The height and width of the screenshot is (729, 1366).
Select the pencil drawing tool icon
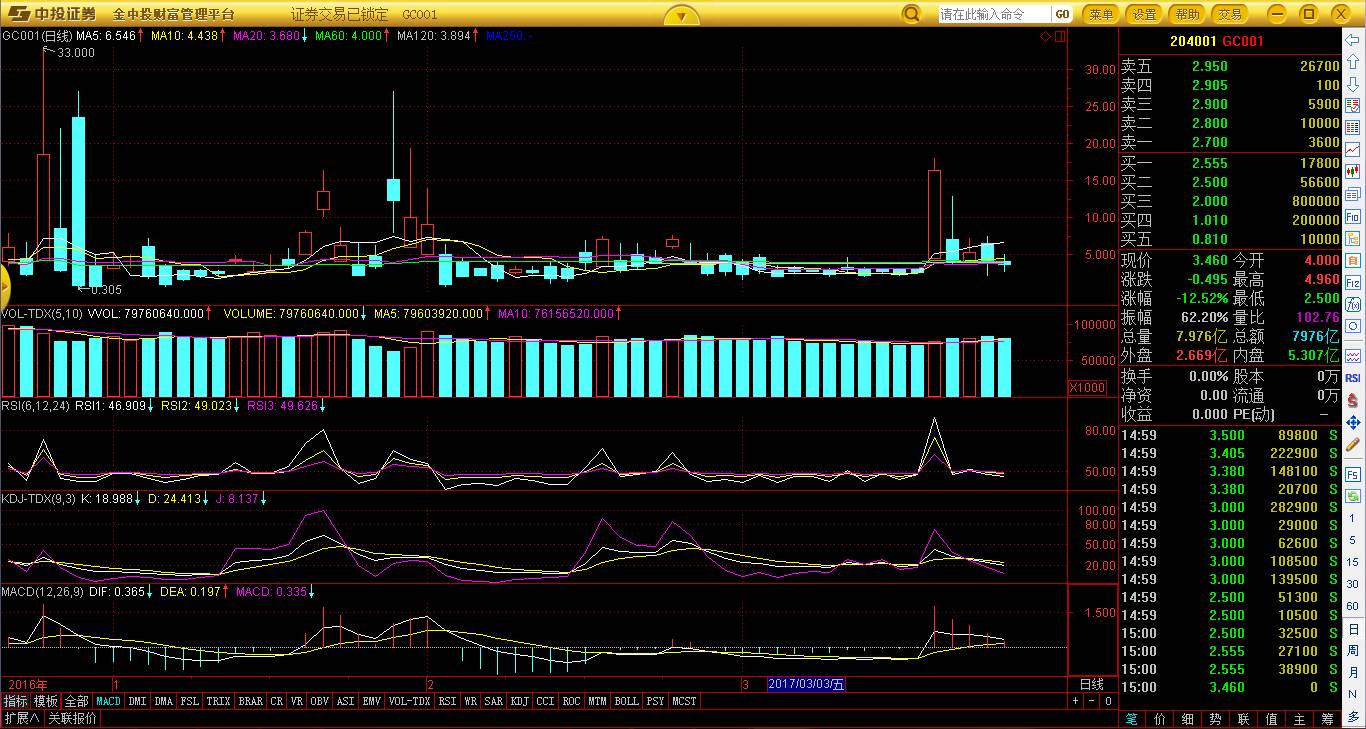point(1353,444)
